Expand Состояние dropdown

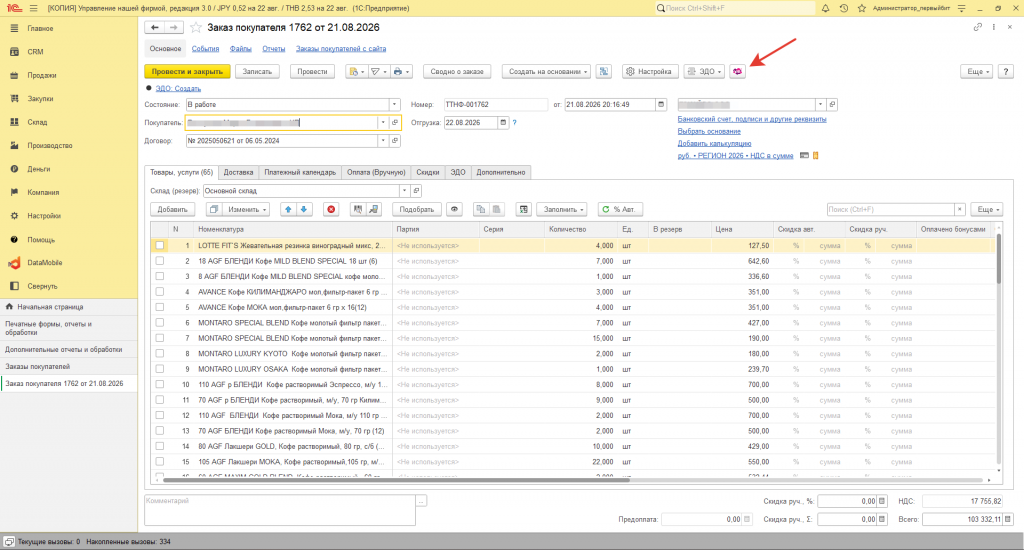(394, 105)
